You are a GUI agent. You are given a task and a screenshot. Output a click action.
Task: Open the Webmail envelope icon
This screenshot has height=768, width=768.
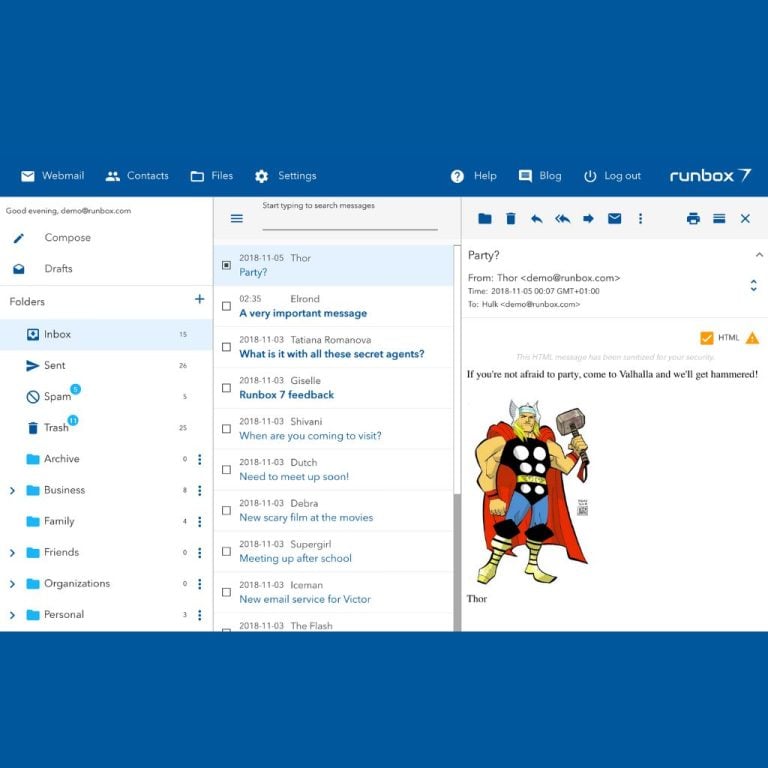click(x=28, y=176)
